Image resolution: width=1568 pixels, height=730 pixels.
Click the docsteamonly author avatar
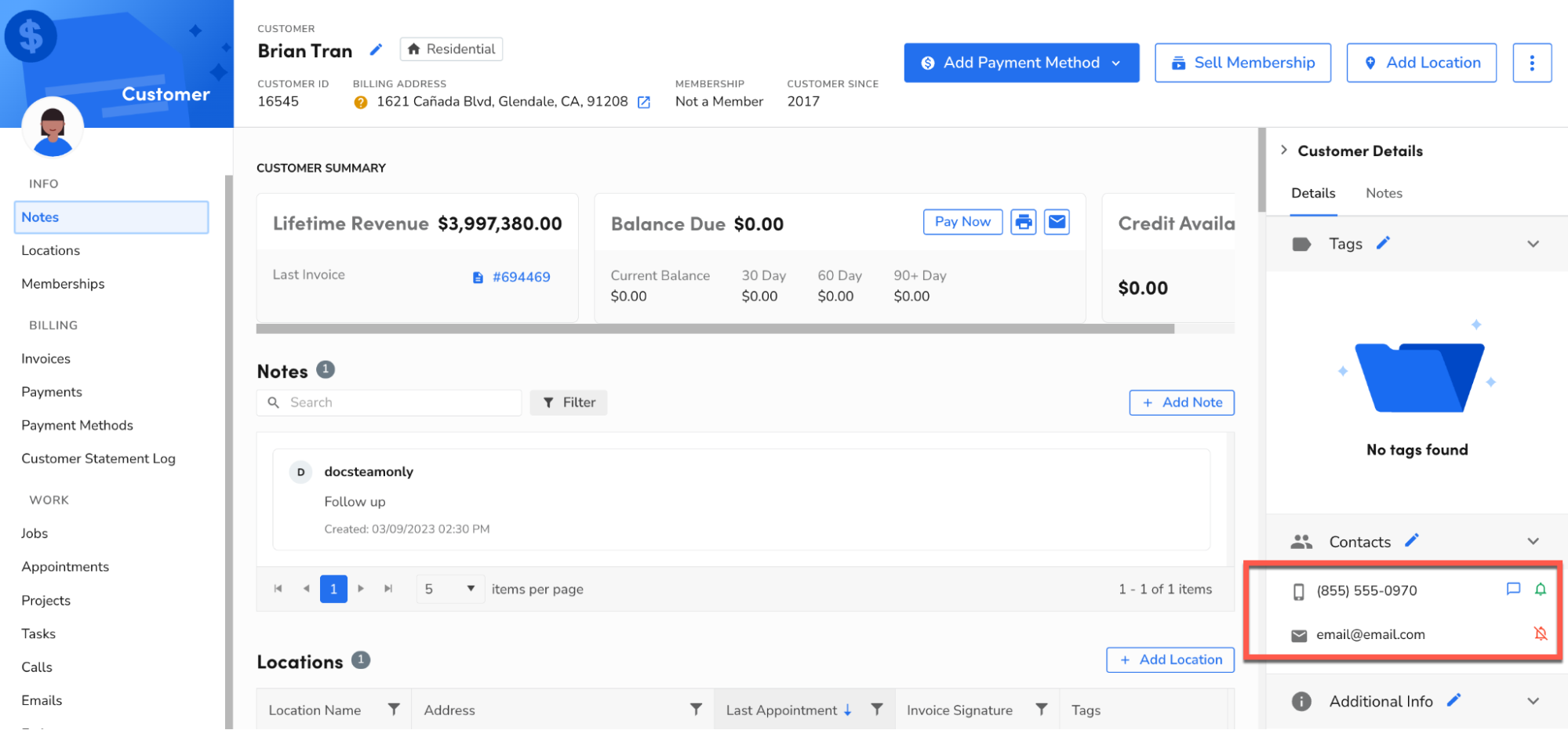pos(300,472)
